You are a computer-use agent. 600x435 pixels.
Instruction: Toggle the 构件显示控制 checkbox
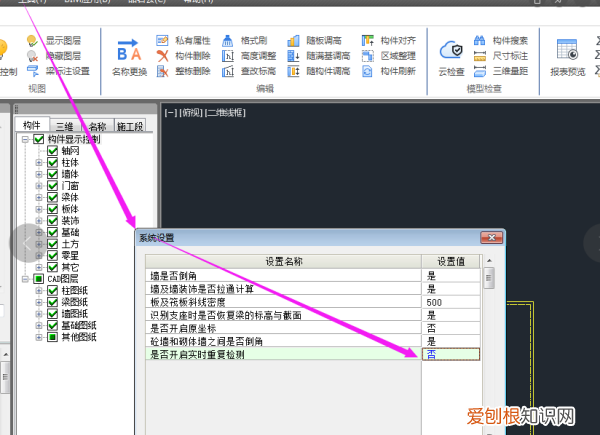(x=39, y=139)
